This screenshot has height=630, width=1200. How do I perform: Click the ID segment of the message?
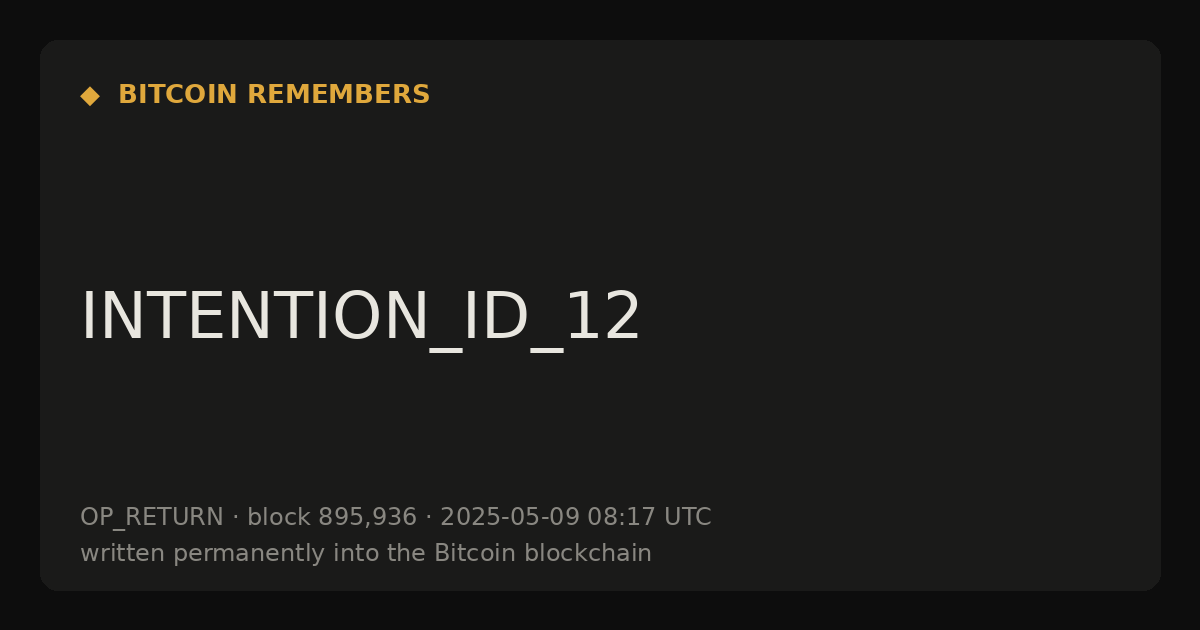pyautogui.click(x=493, y=316)
